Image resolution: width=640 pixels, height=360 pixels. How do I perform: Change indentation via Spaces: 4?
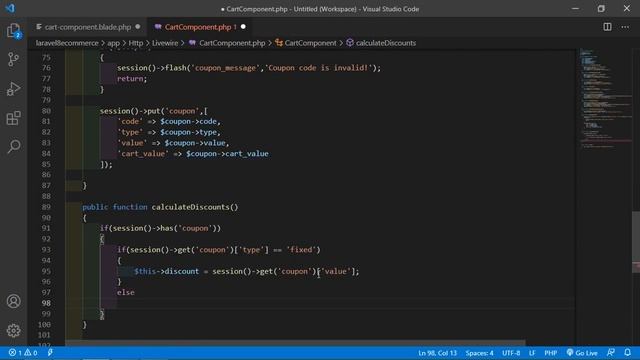pyautogui.click(x=479, y=353)
